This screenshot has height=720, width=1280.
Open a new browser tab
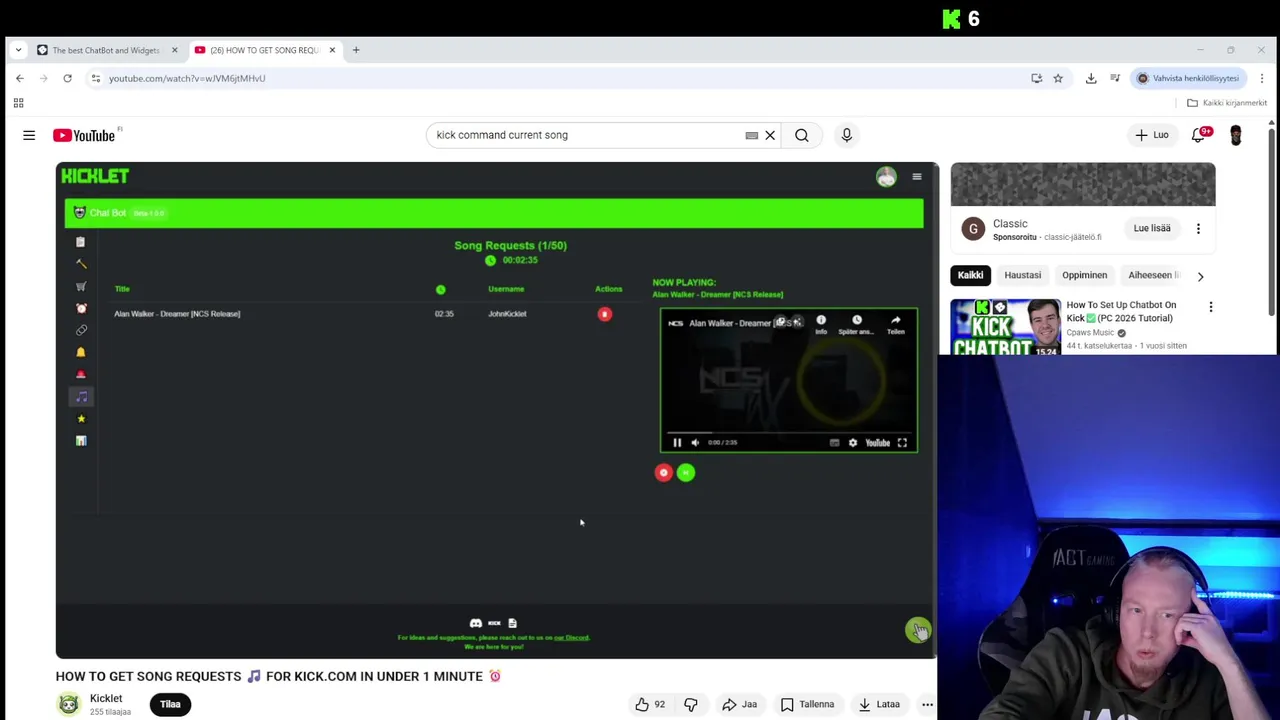coord(355,50)
